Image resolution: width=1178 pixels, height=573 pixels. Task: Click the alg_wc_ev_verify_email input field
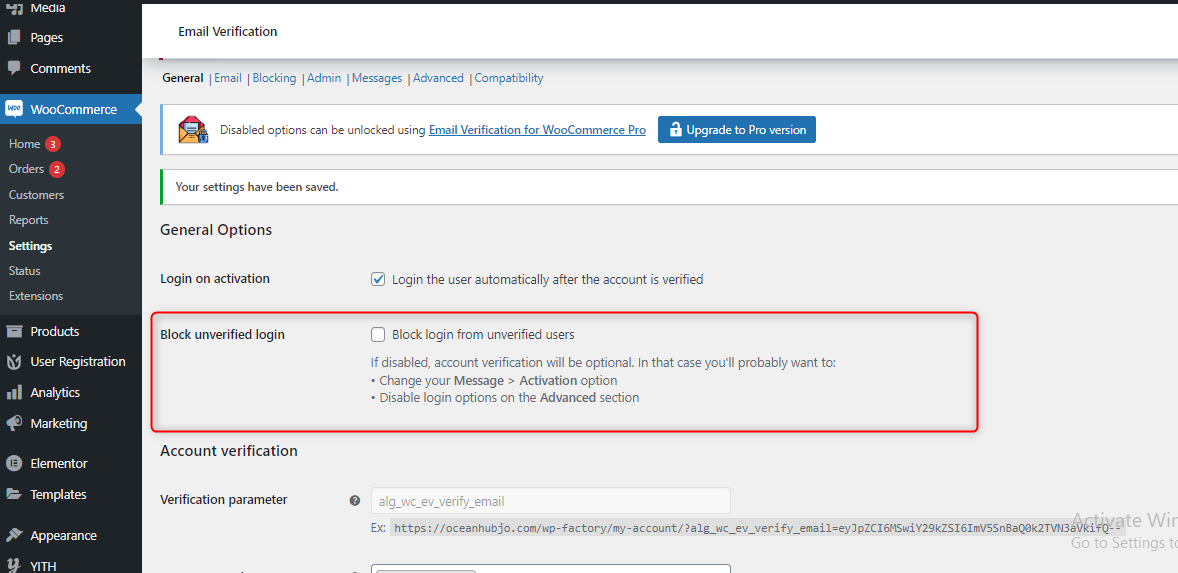pos(551,501)
